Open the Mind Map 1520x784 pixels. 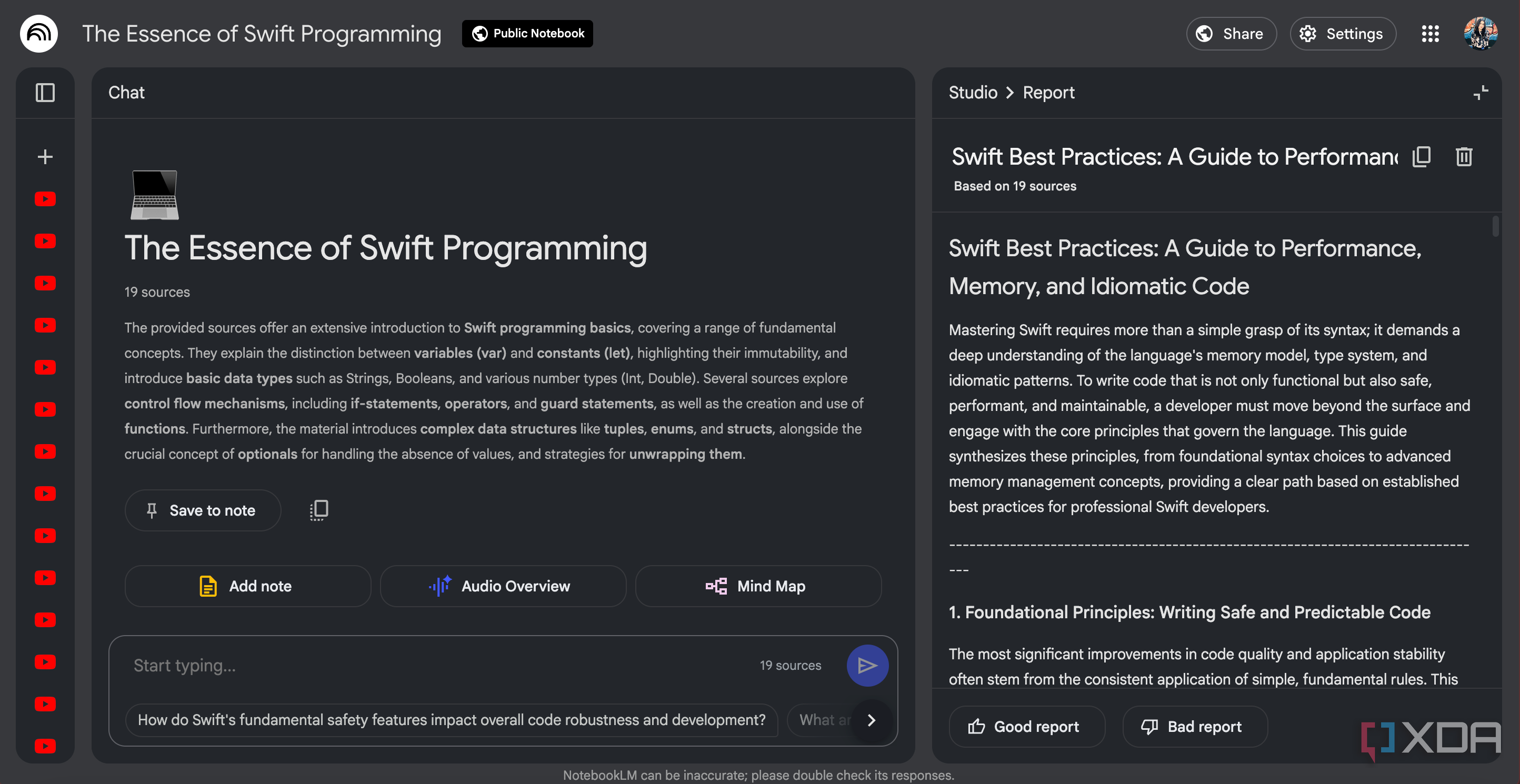pos(758,586)
